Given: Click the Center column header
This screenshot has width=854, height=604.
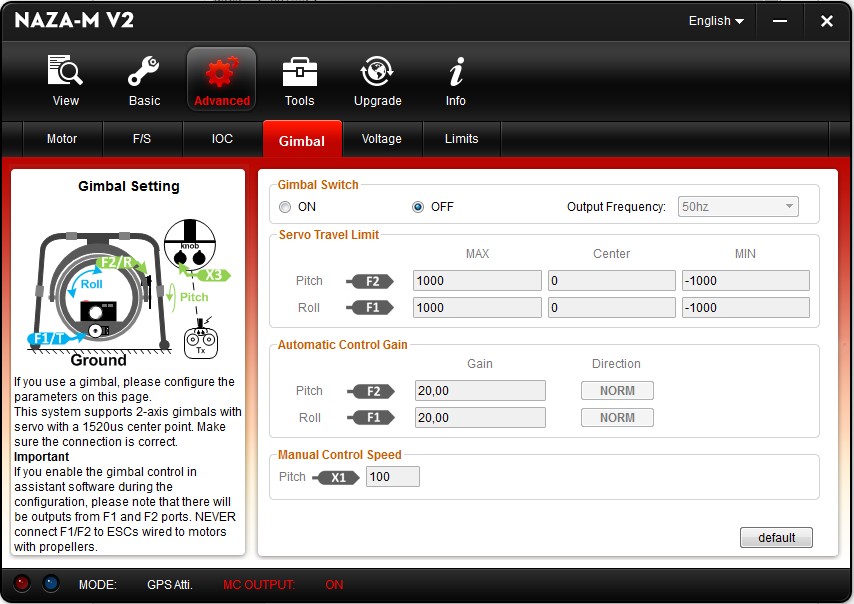Looking at the screenshot, I should [611, 254].
